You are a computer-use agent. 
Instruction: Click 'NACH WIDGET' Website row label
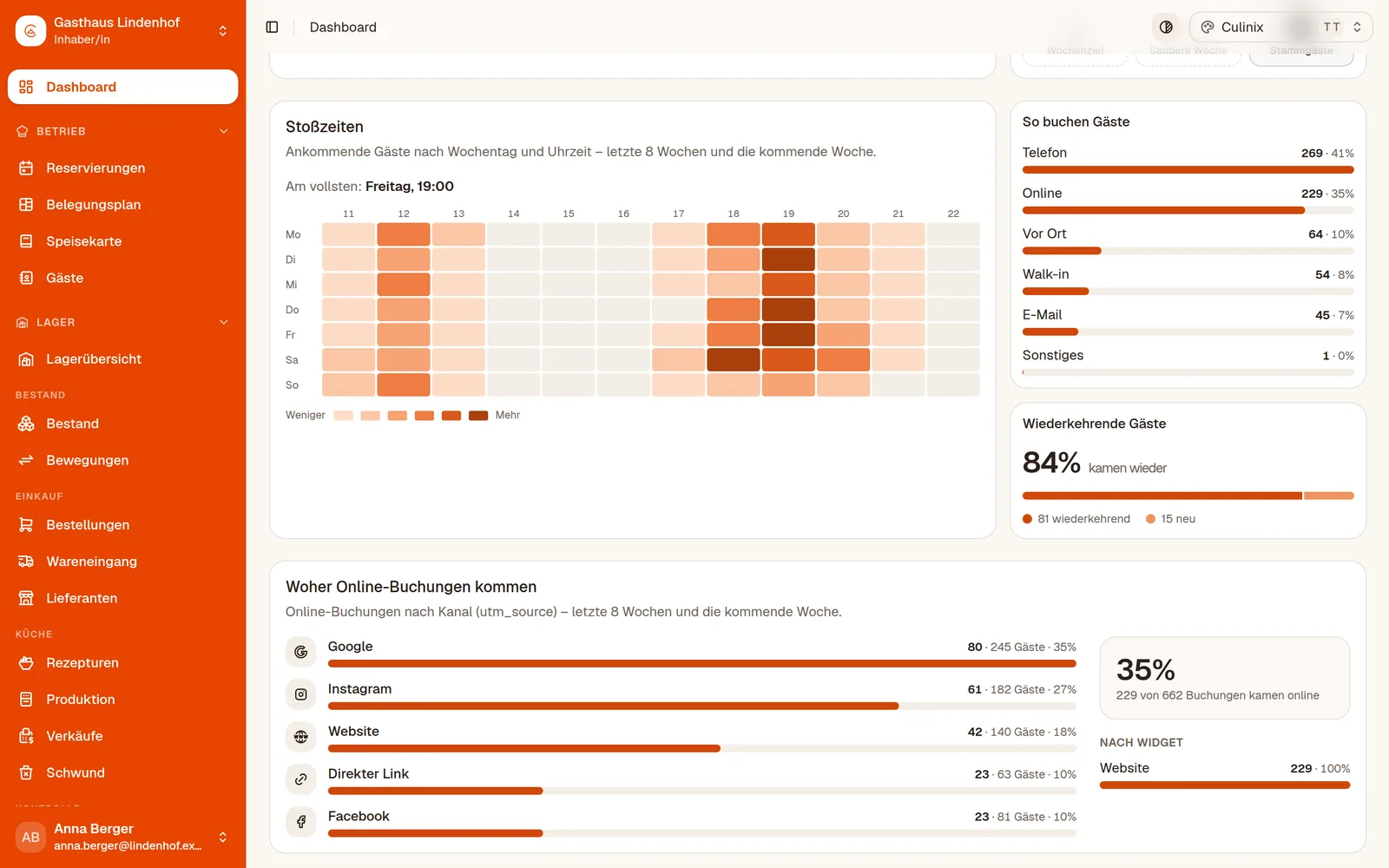tap(1124, 768)
